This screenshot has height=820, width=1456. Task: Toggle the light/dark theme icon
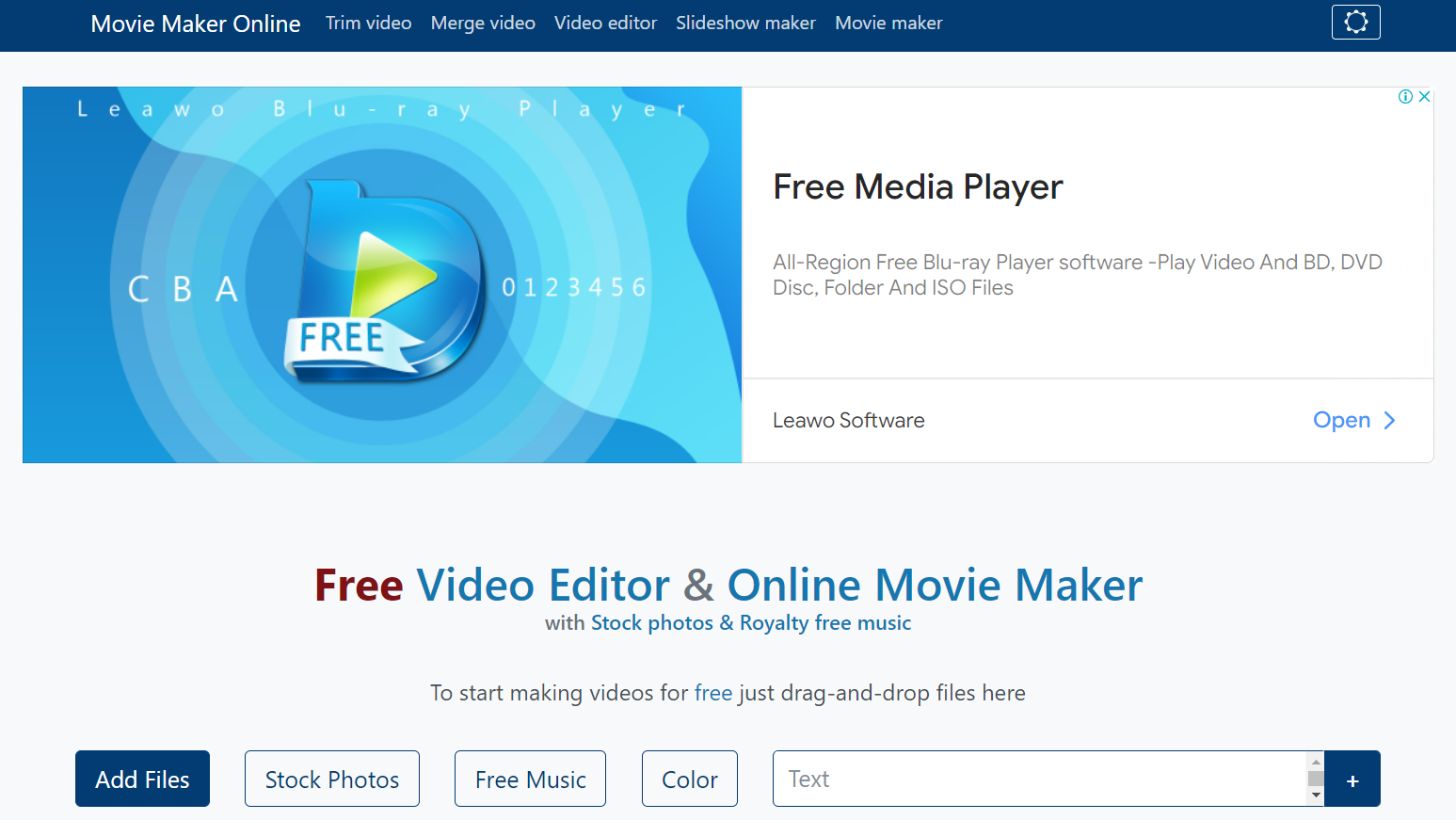1355,23
